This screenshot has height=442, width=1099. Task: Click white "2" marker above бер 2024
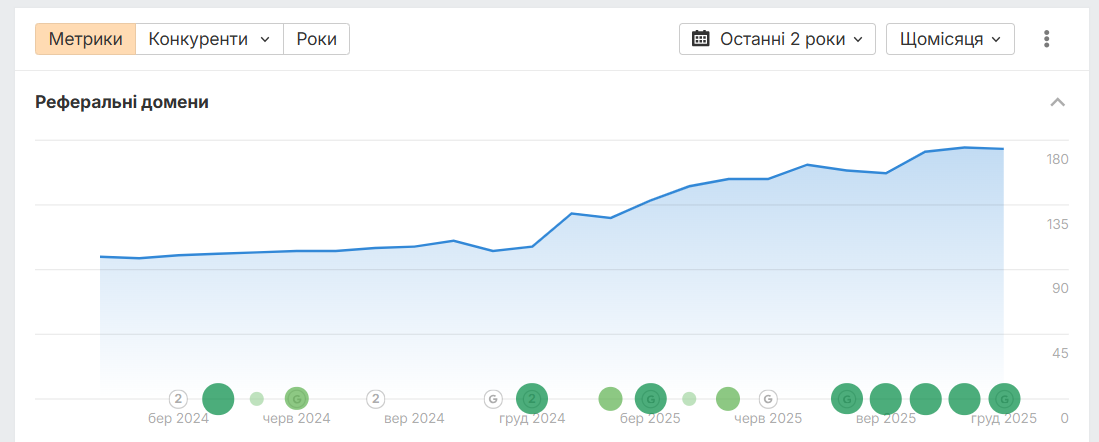[179, 399]
